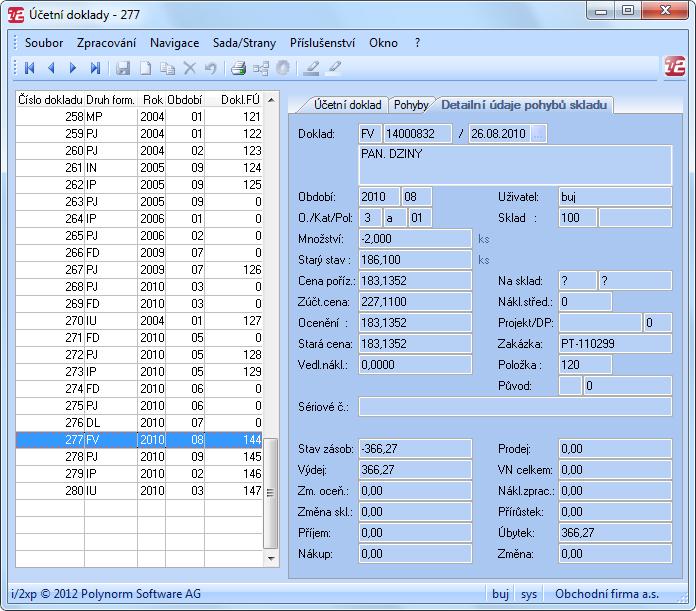
Task: Click the Druh form. column header
Action: coord(111,100)
